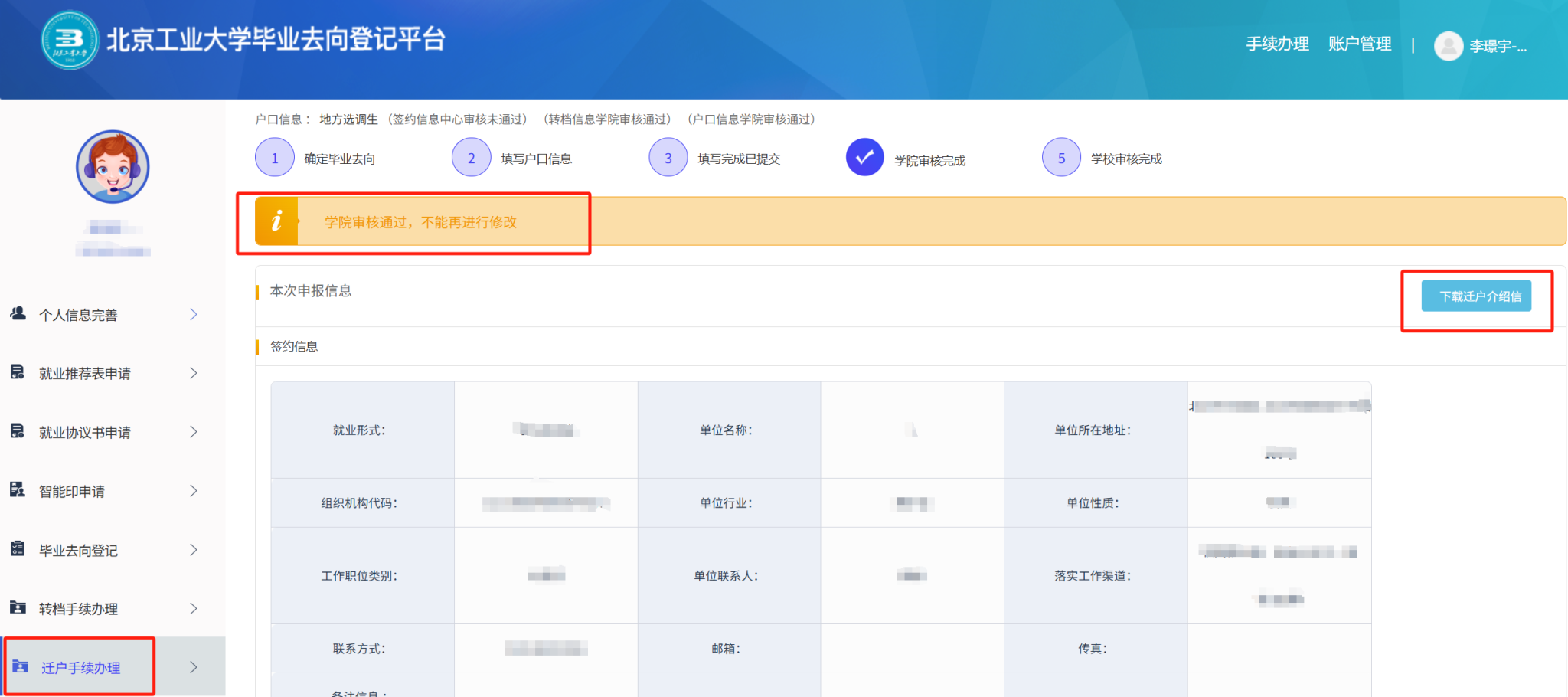Click the university logo in the header
1568x697 pixels.
click(70, 40)
